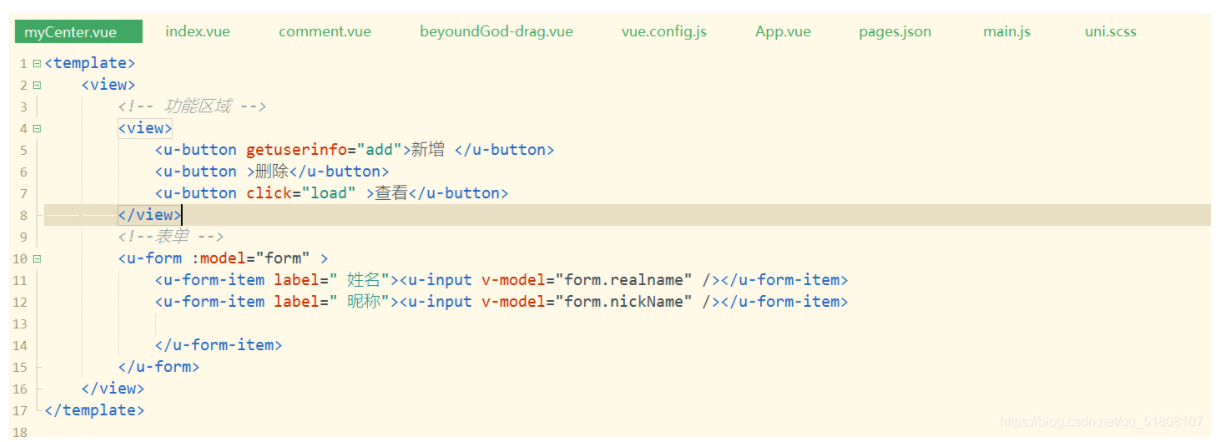Screen dimensions: 1223x442
Task: Open the index.vue tab
Action: click(x=197, y=32)
